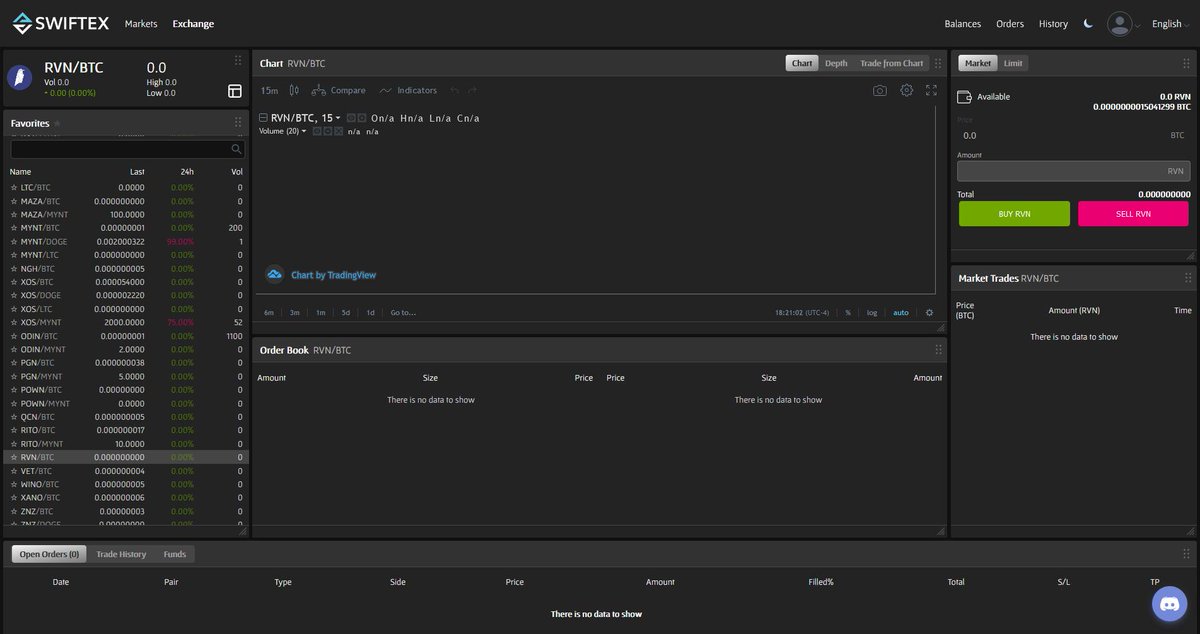
Task: Open English language dropdown
Action: coord(1171,24)
